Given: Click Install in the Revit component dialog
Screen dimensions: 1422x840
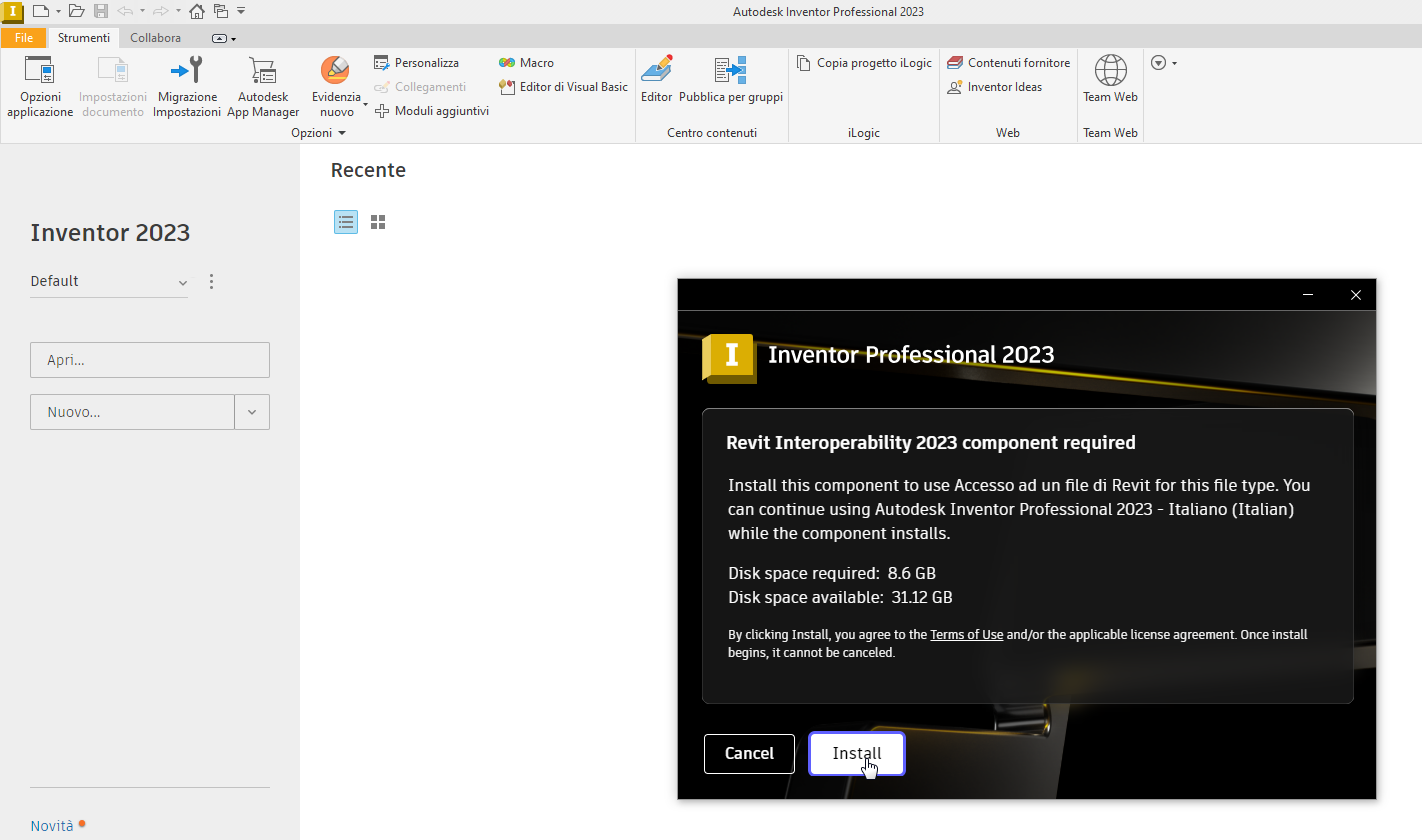Looking at the screenshot, I should [857, 754].
